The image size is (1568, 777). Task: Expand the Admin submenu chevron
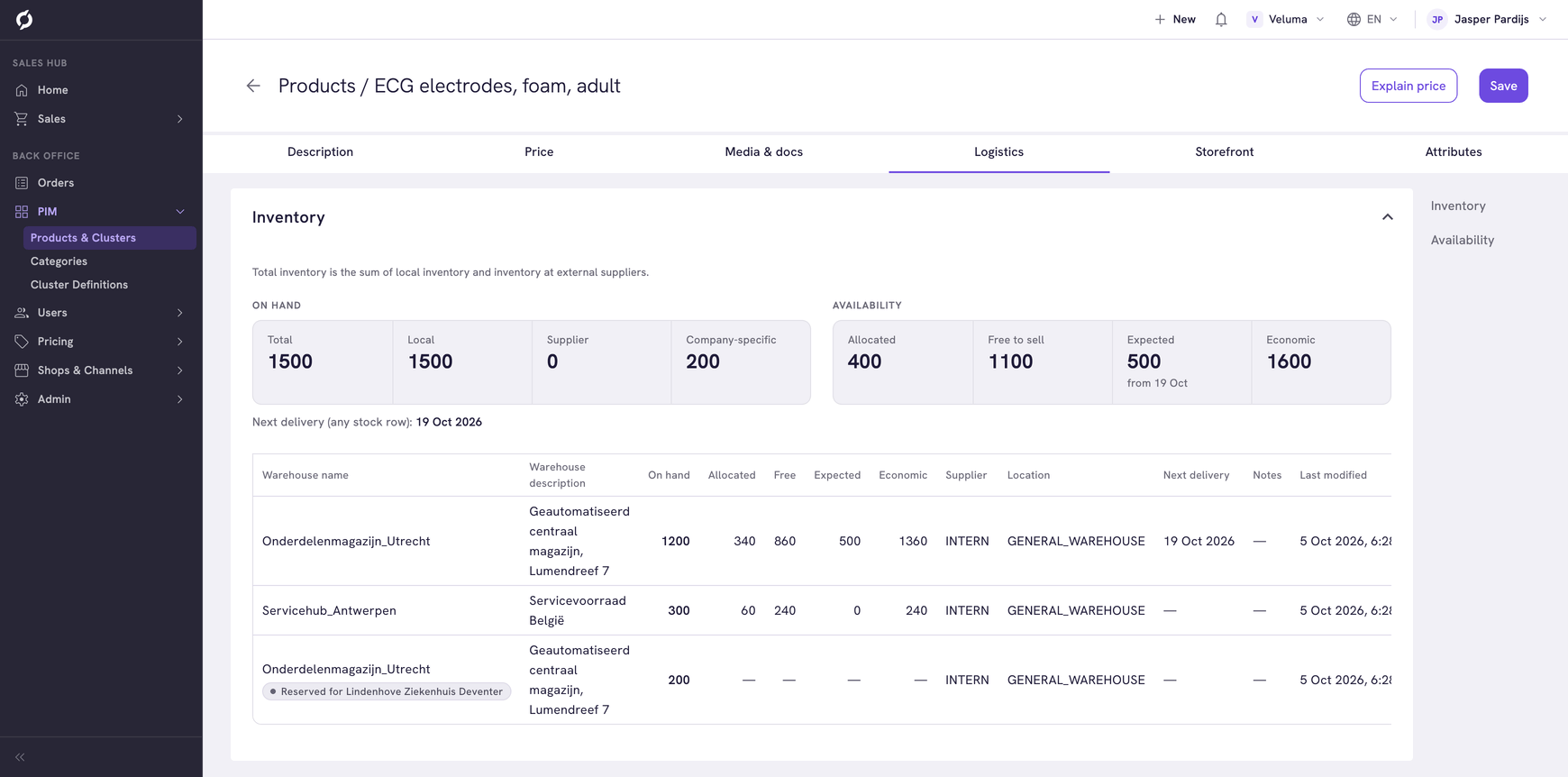(x=180, y=399)
